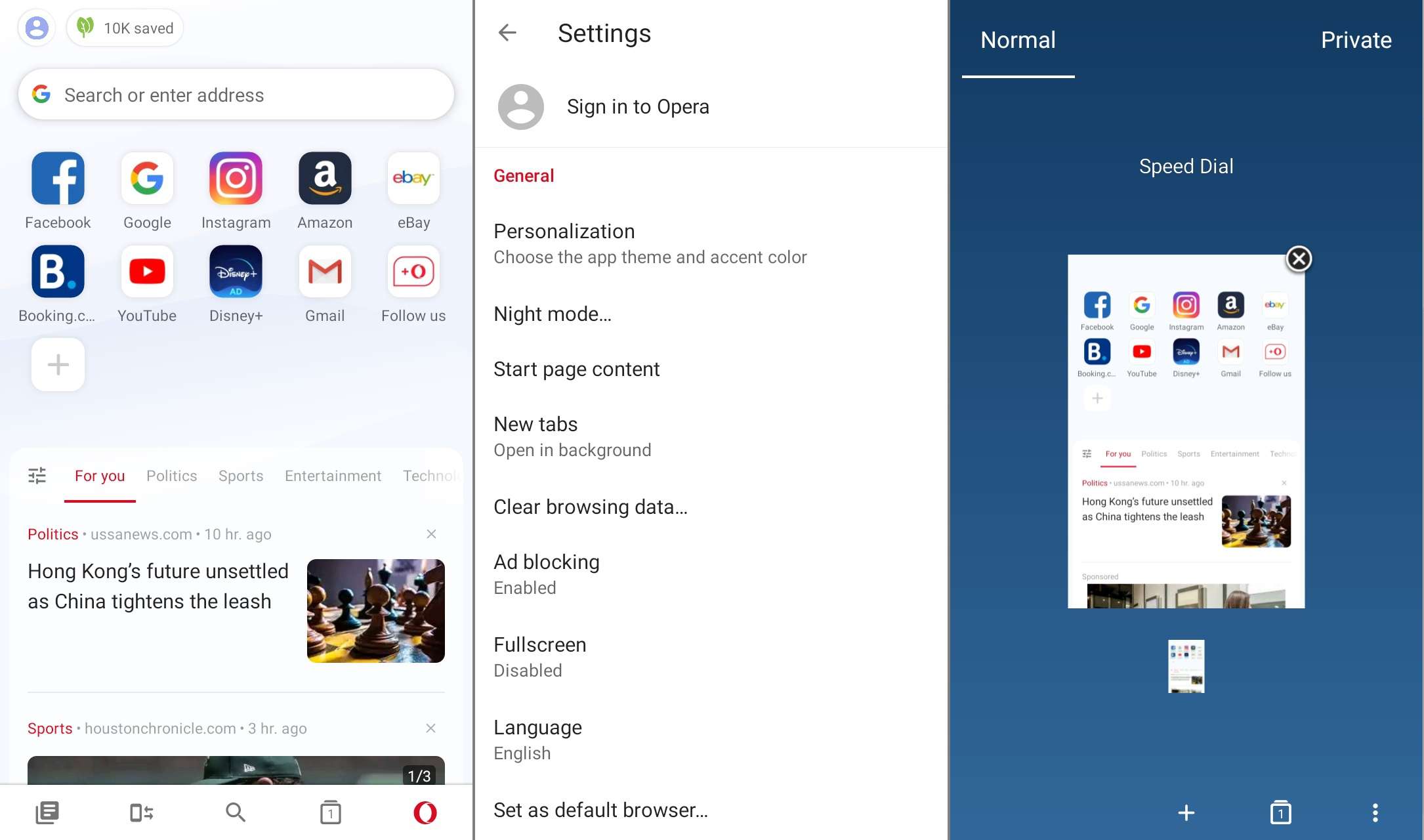Open the Instagram speed dial shortcut
This screenshot has width=1424, height=840.
click(236, 190)
